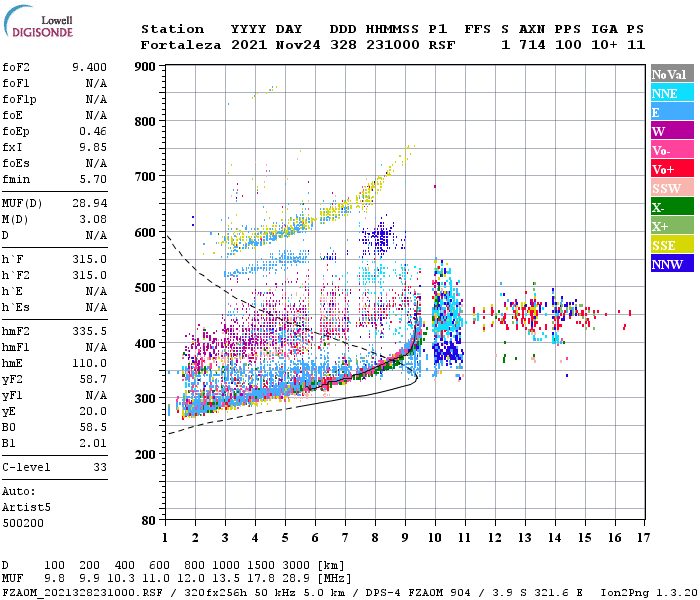Click the MUF(D) value 28.94
This screenshot has width=700, height=600.
coord(89,204)
